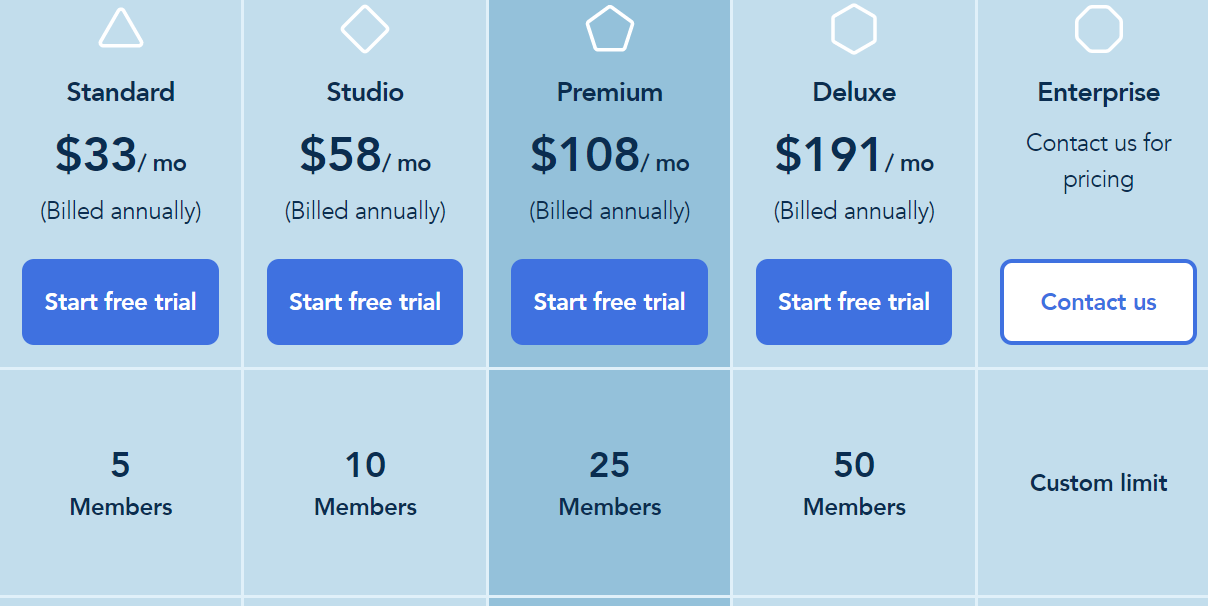The height and width of the screenshot is (606, 1208).
Task: Click the hexagon icon above Deluxe
Action: (x=854, y=28)
